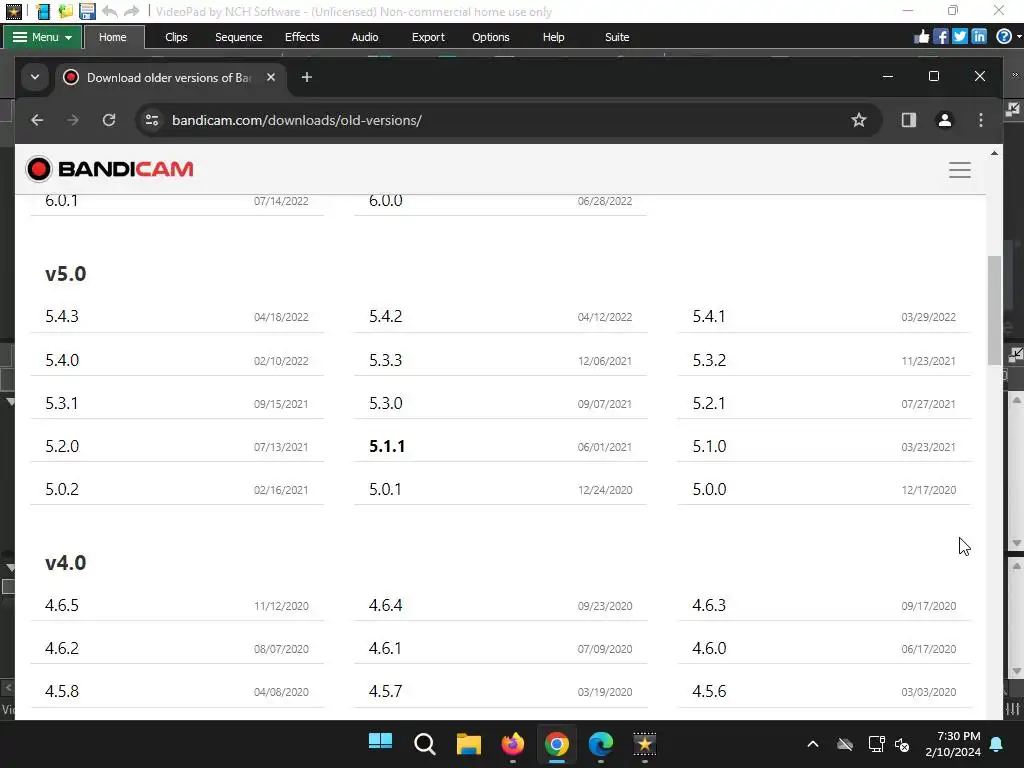The height and width of the screenshot is (768, 1024).
Task: Open the Chrome three-dot menu
Action: [x=980, y=120]
